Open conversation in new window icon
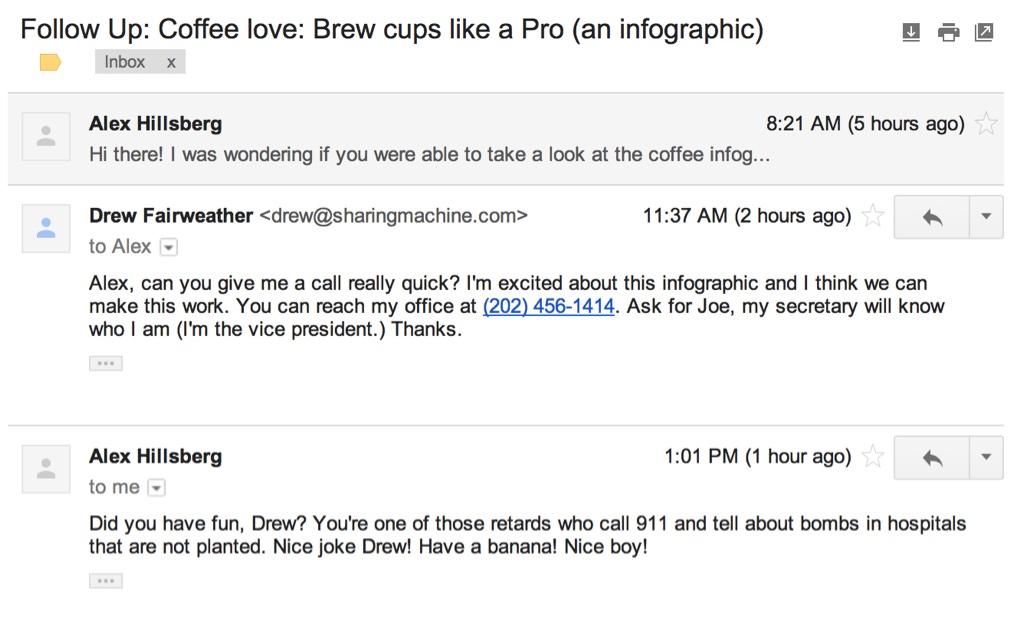This screenshot has width=1024, height=625. pyautogui.click(x=984, y=32)
